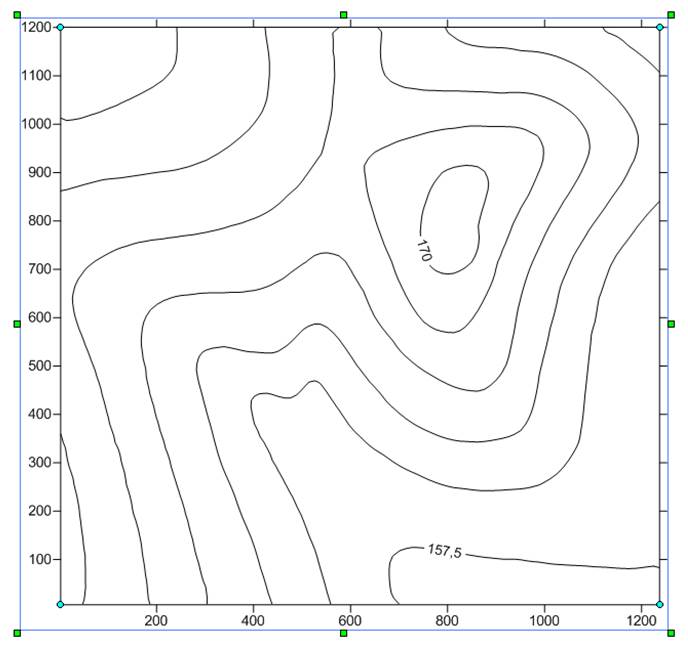The image size is (688, 649).
Task: Click the 300 label on the vertical axis
Action: [39, 463]
